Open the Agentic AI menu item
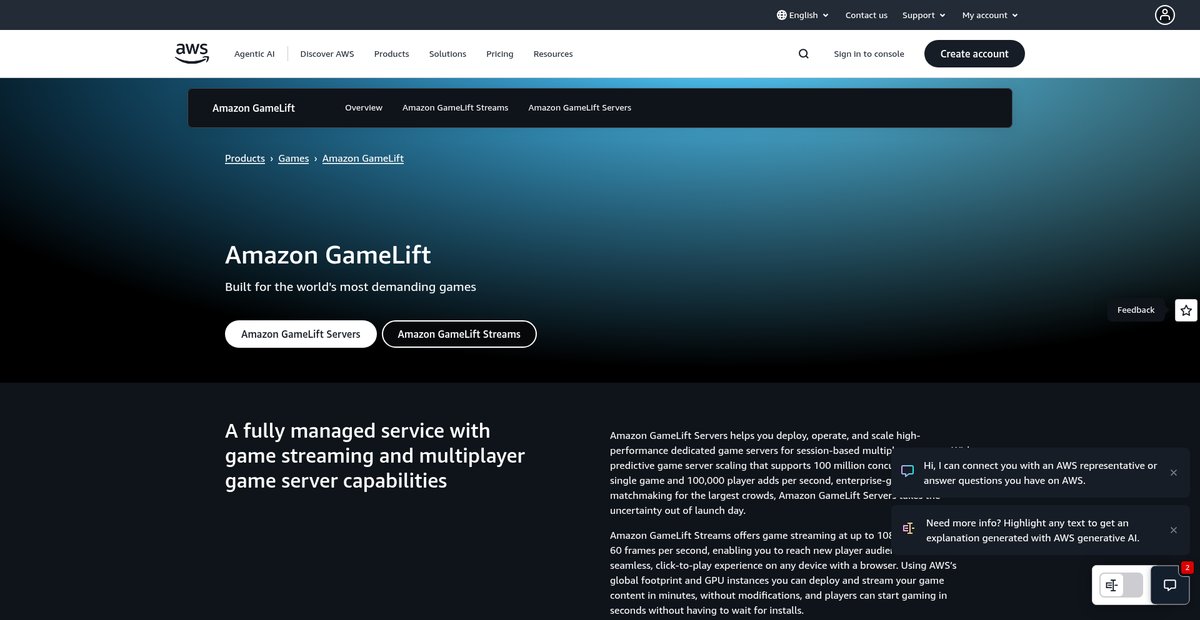This screenshot has height=620, width=1200. pyautogui.click(x=254, y=54)
